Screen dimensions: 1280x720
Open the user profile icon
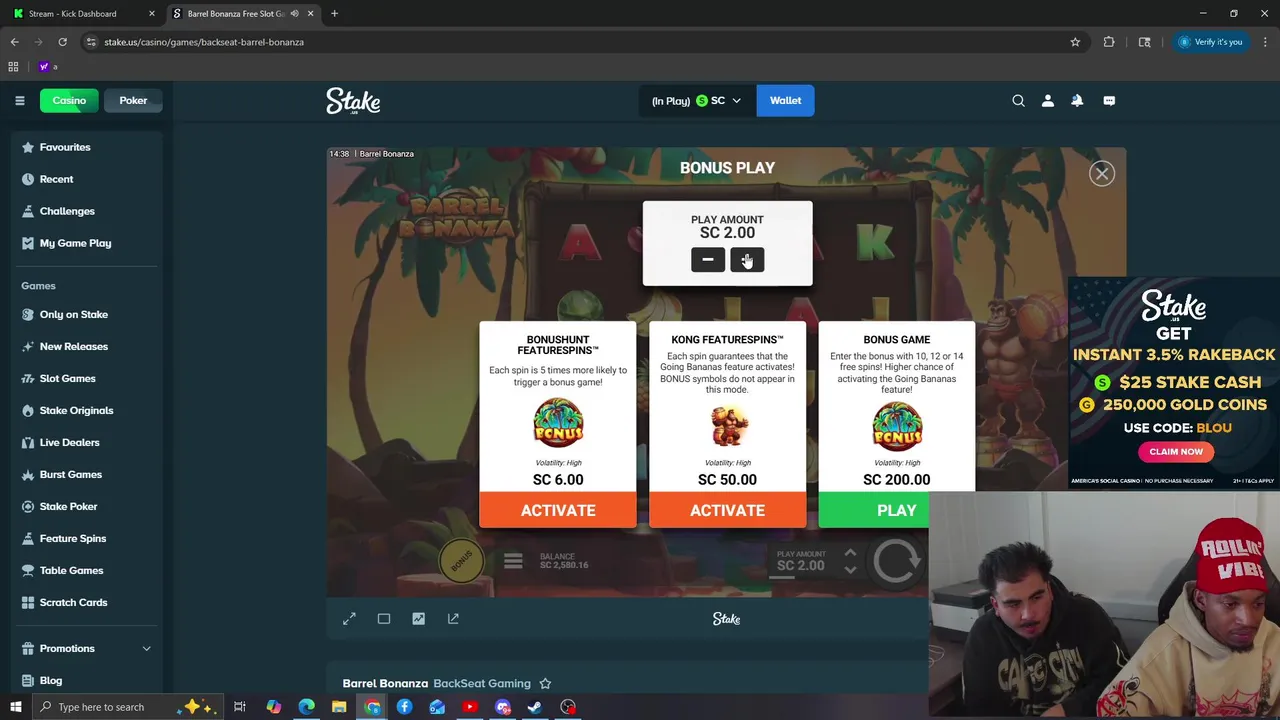click(x=1048, y=100)
